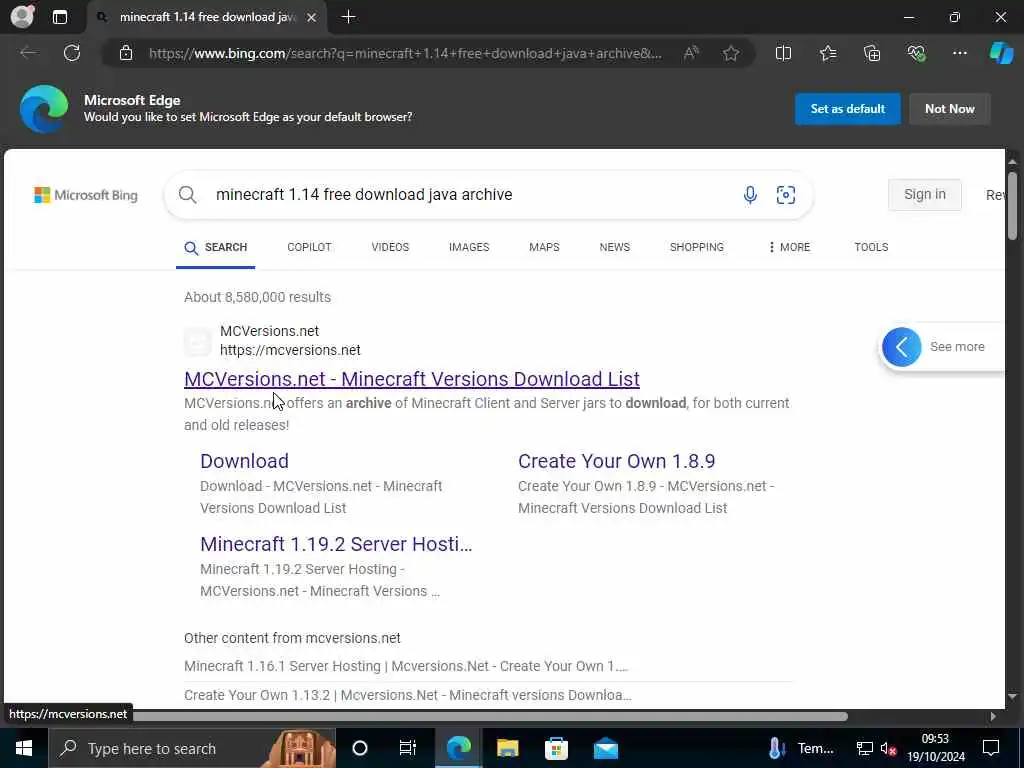This screenshot has height=768, width=1024.
Task: Click the horizontal page scrollbar
Action: tap(490, 716)
